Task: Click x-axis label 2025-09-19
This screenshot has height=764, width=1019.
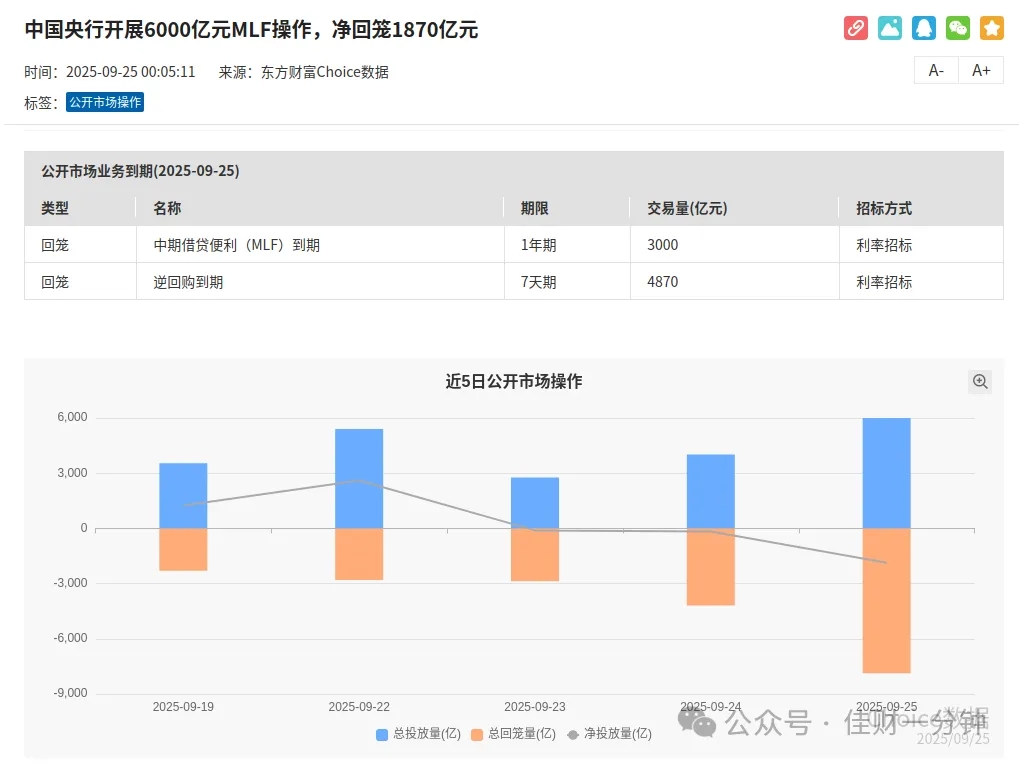Action: (x=183, y=707)
